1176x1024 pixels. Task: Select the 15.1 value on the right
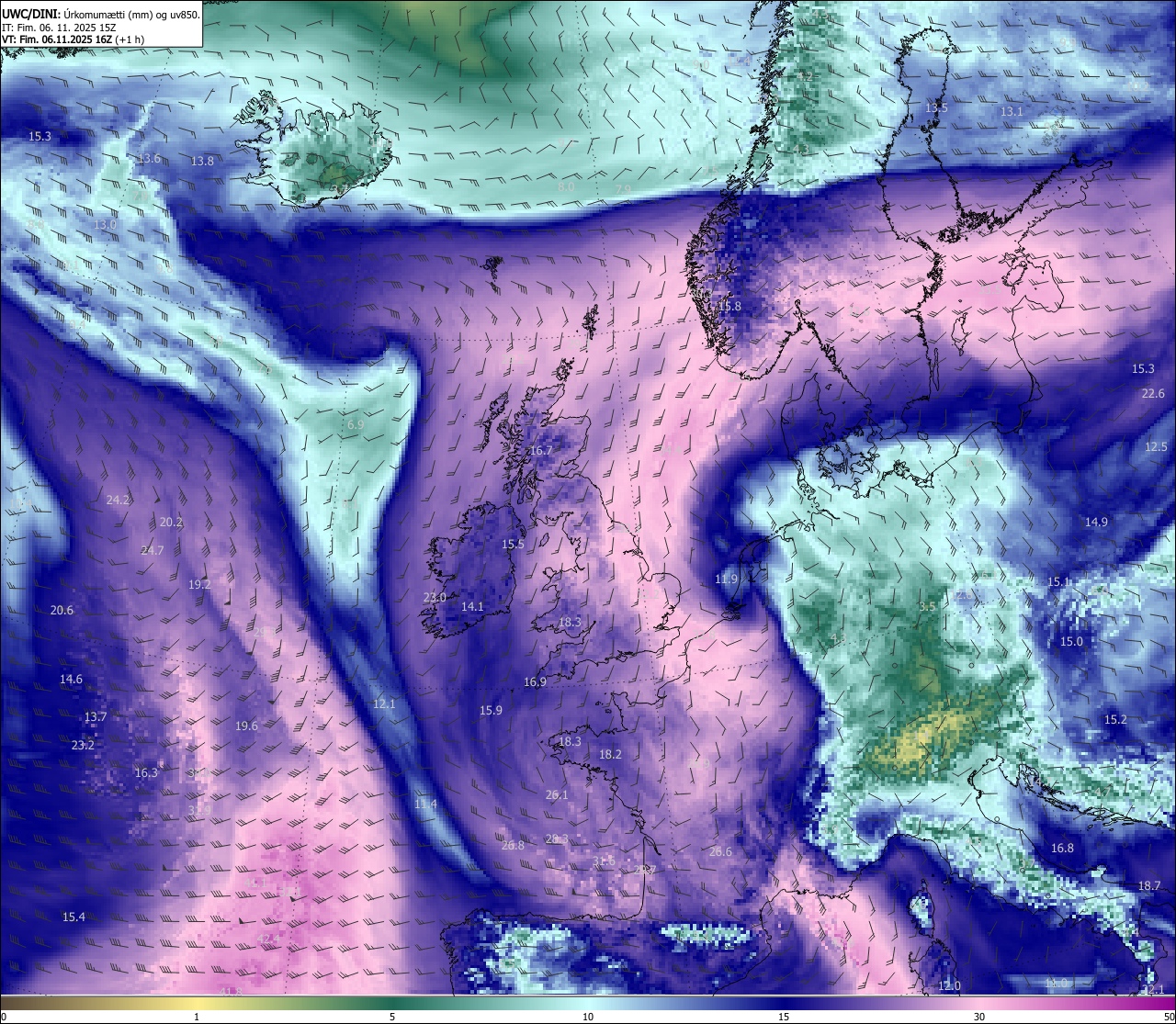click(1058, 582)
